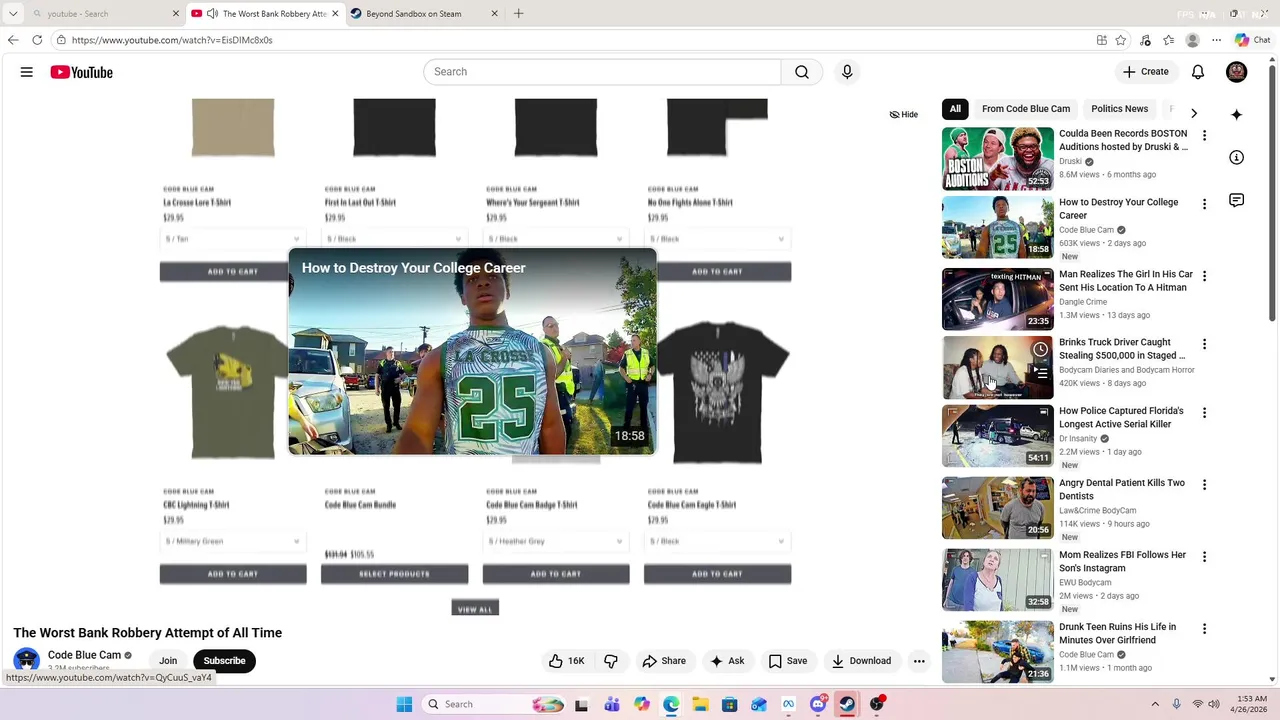Viewport: 1280px width, 720px height.
Task: Open the browser tab list dropdown
Action: 13,14
